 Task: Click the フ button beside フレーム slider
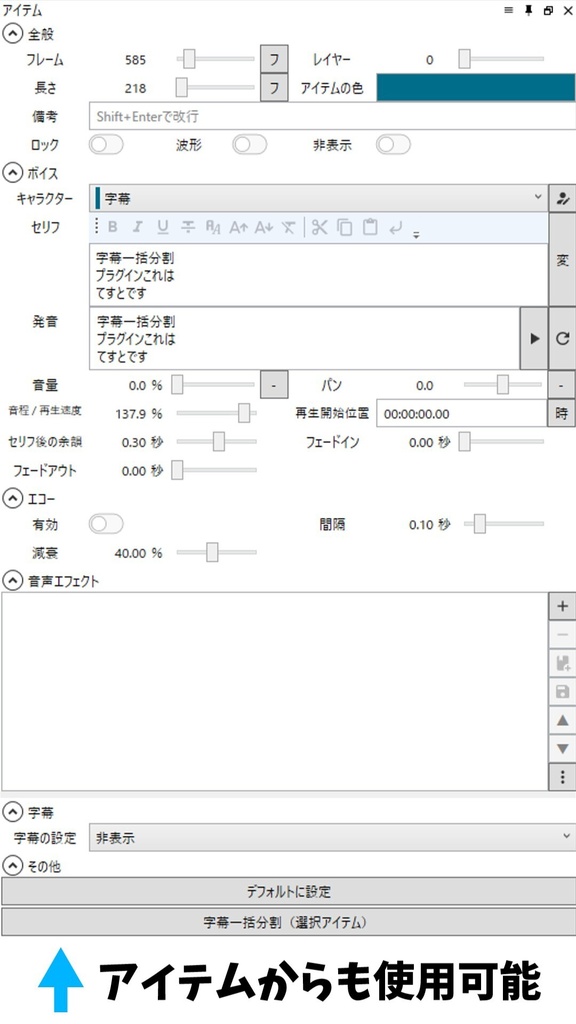(274, 59)
